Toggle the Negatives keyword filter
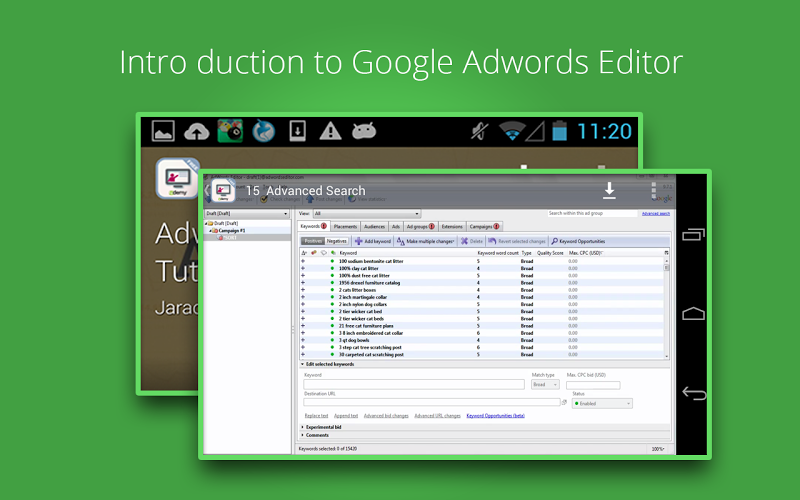Image resolution: width=800 pixels, height=500 pixels. tap(337, 241)
